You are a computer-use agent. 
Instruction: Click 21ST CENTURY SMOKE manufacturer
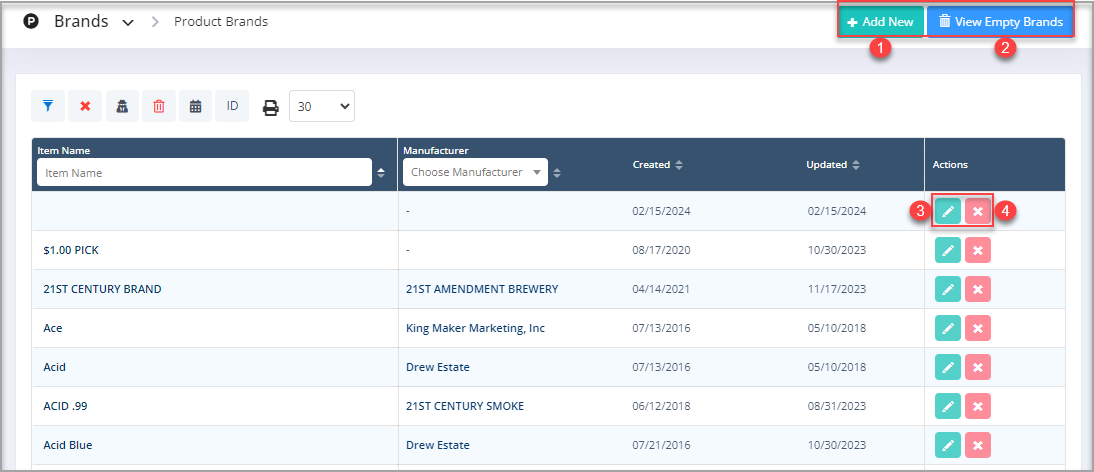[x=465, y=406]
